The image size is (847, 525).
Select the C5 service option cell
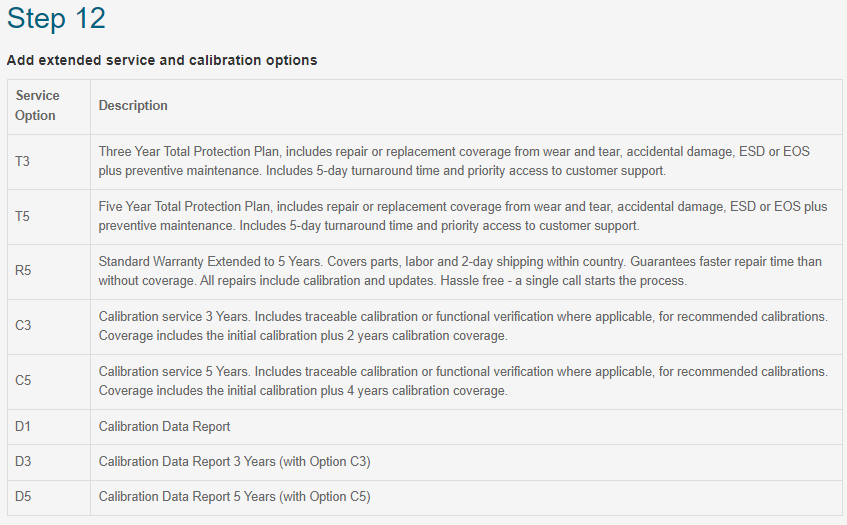49,381
